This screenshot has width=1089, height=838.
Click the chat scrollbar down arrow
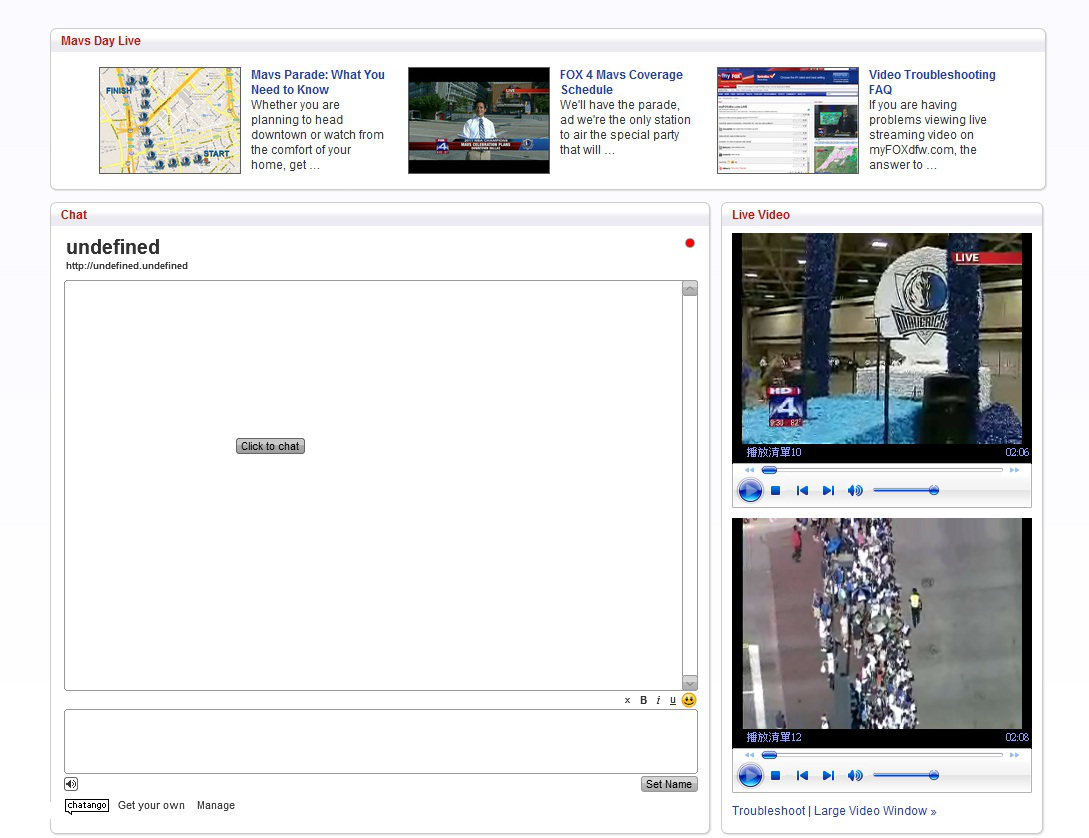pos(690,683)
